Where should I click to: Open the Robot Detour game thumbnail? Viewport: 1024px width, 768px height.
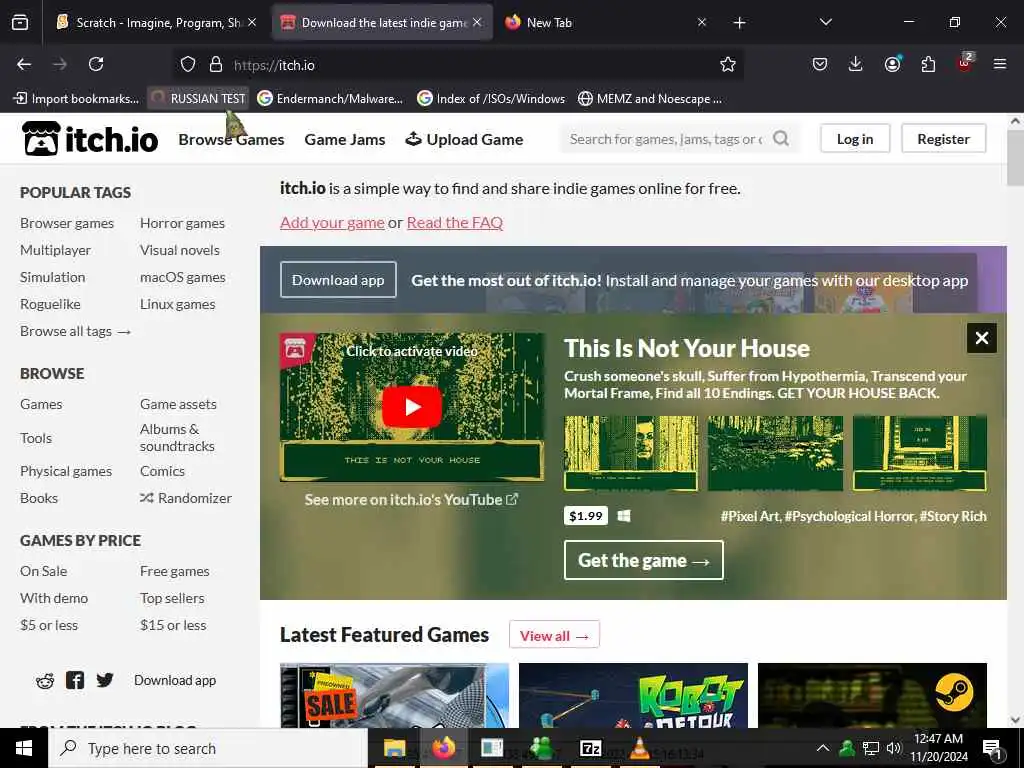click(x=633, y=696)
